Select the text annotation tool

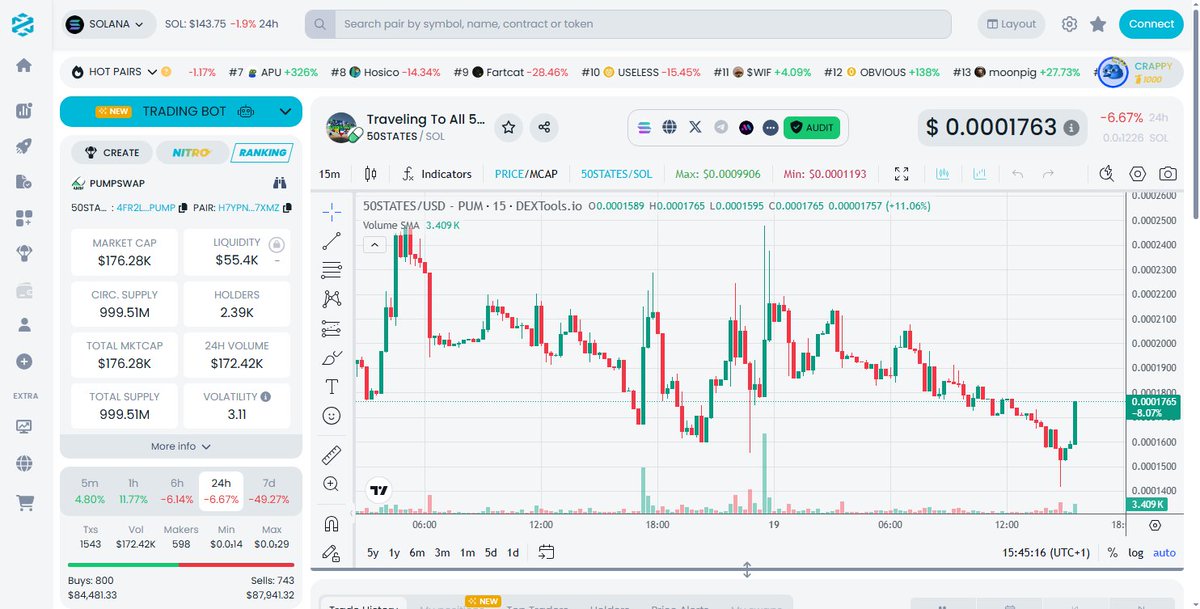[x=332, y=387]
